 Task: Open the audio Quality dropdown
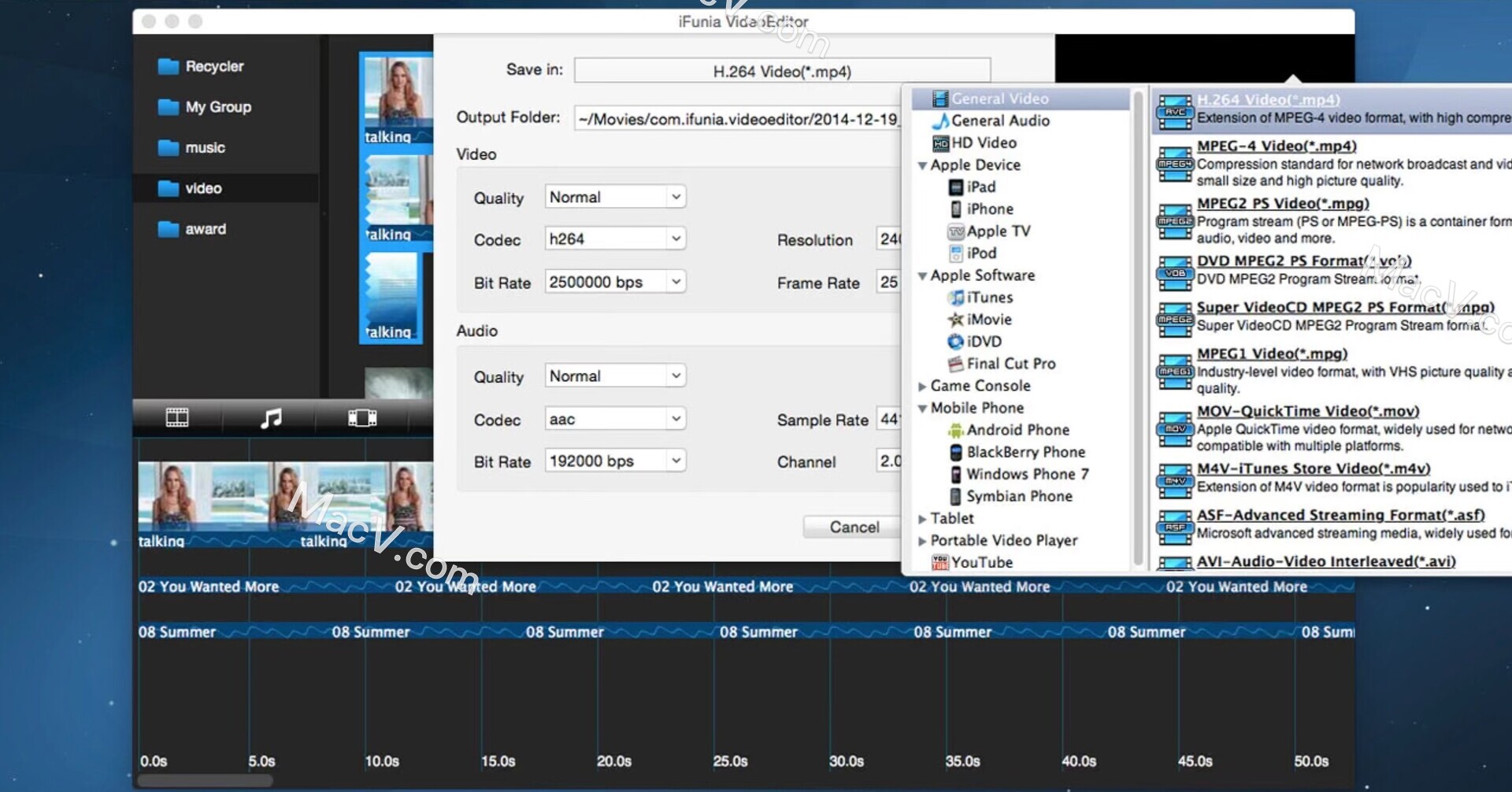[x=615, y=376]
